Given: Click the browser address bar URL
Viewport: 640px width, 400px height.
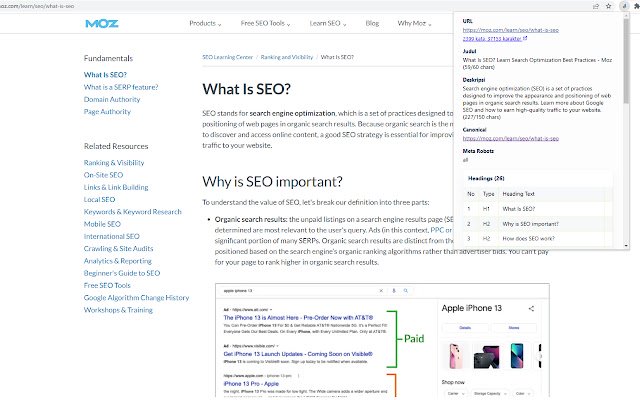Looking at the screenshot, I should pos(38,6).
